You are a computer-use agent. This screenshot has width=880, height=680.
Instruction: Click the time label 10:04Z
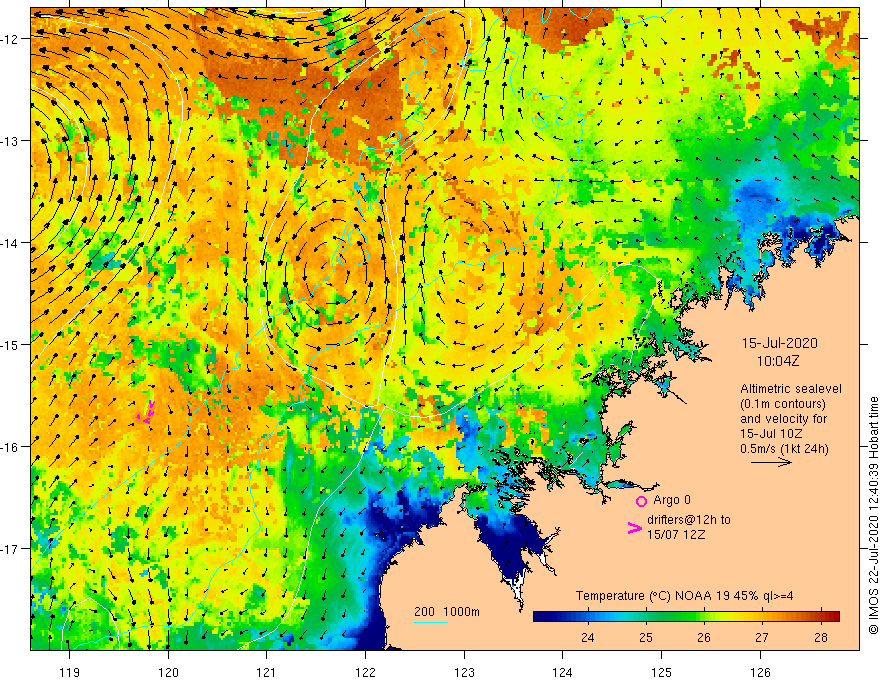778,361
